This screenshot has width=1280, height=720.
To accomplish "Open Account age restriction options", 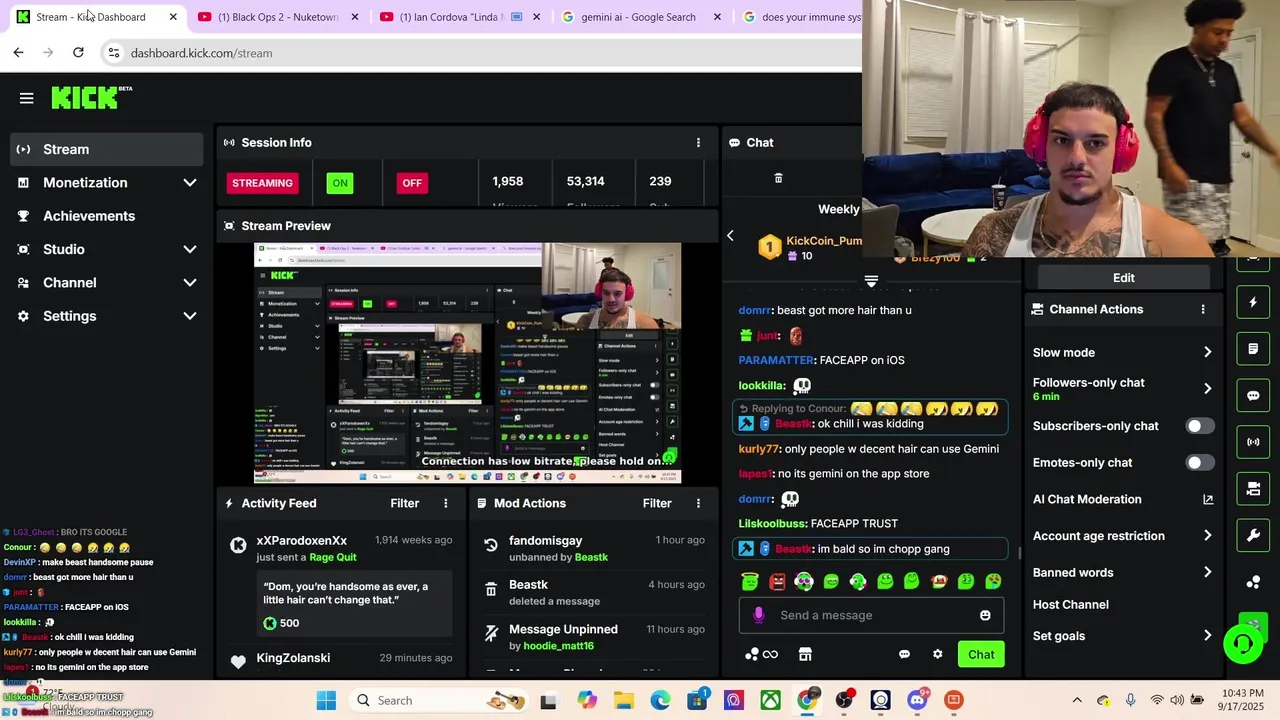I will pos(1122,536).
